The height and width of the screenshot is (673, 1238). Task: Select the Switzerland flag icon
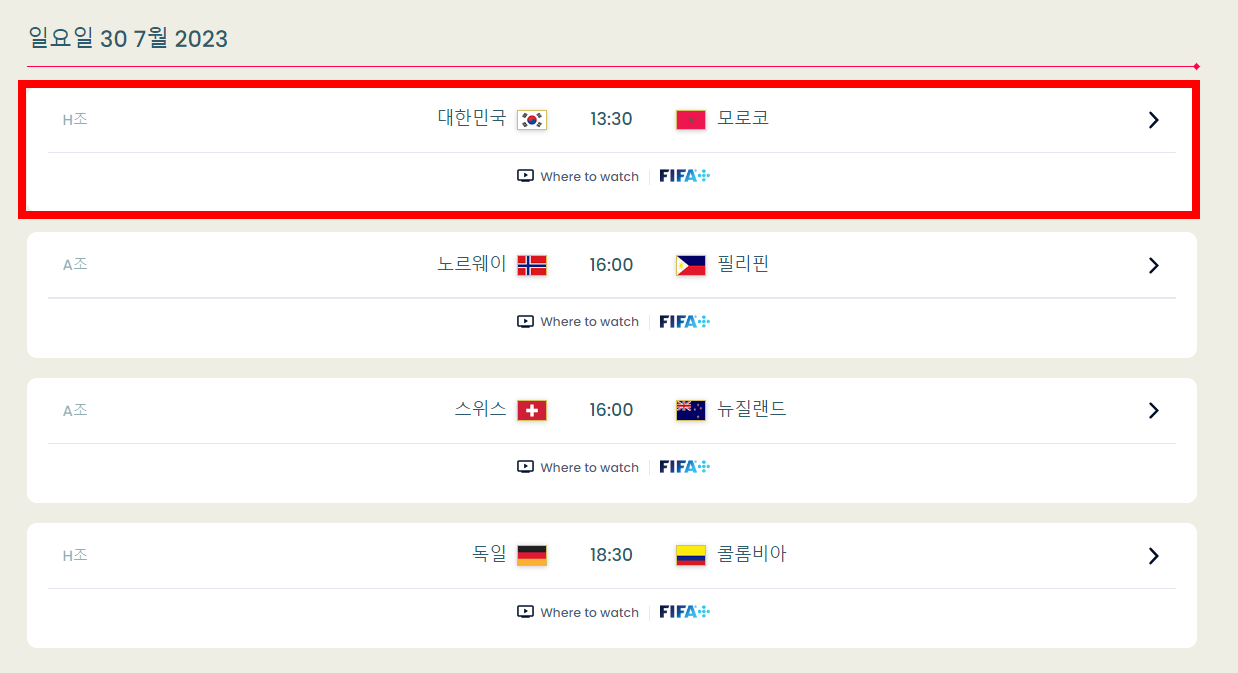(x=531, y=410)
